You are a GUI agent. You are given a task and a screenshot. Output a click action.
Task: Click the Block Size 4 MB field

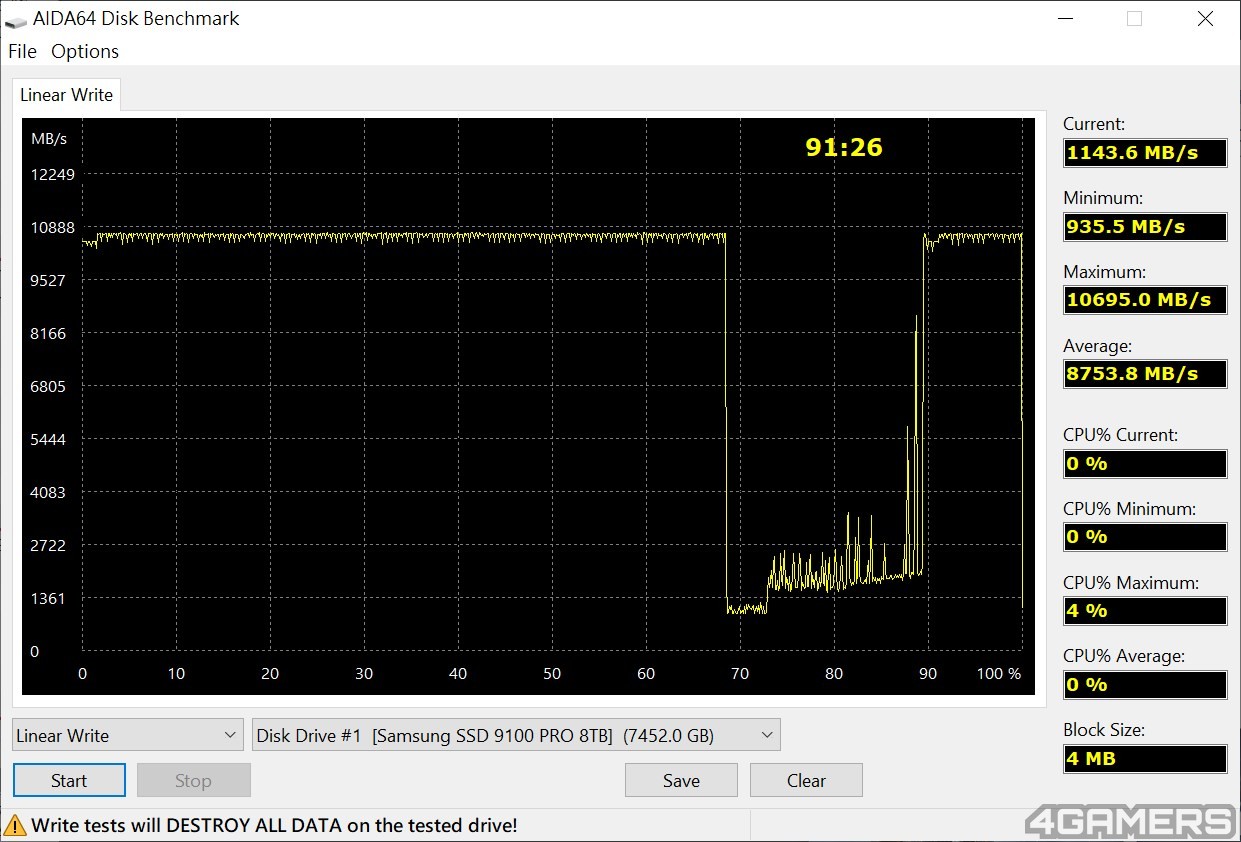tap(1145, 758)
